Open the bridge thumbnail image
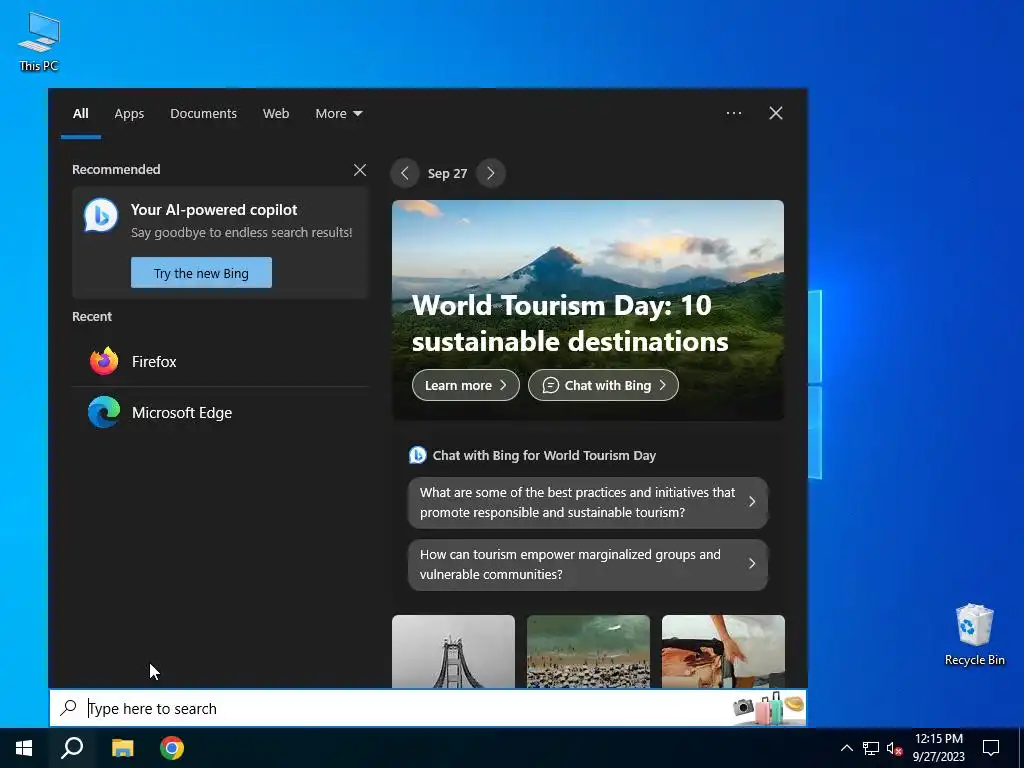 [453, 651]
